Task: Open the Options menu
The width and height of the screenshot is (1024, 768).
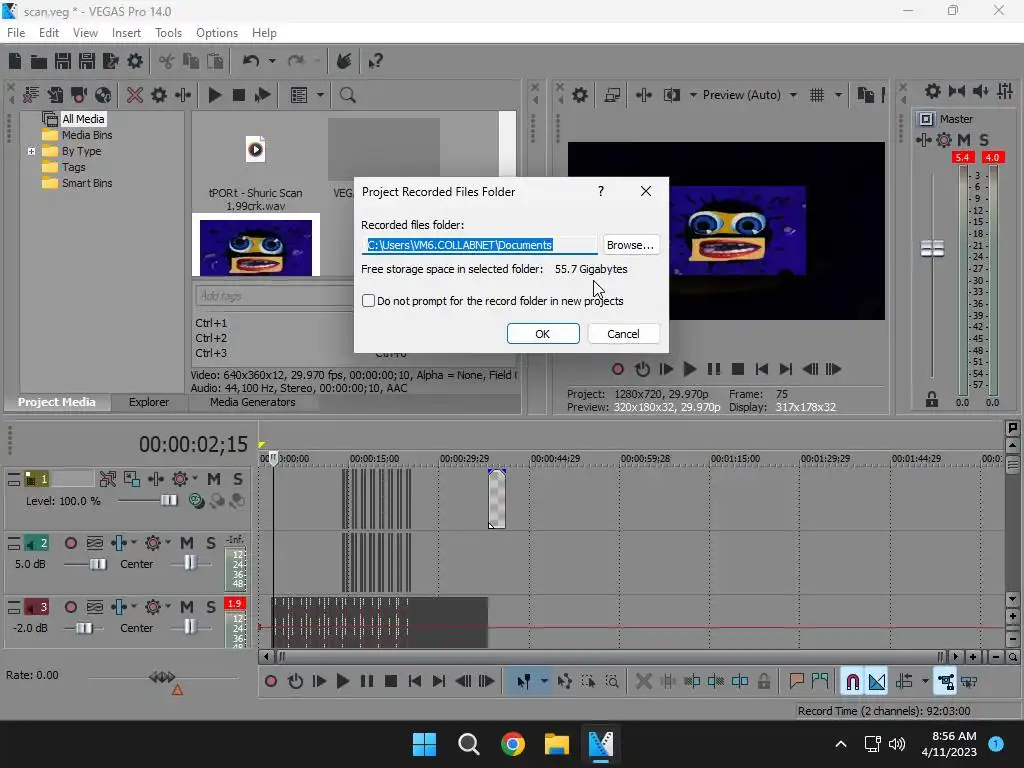Action: coord(217,33)
